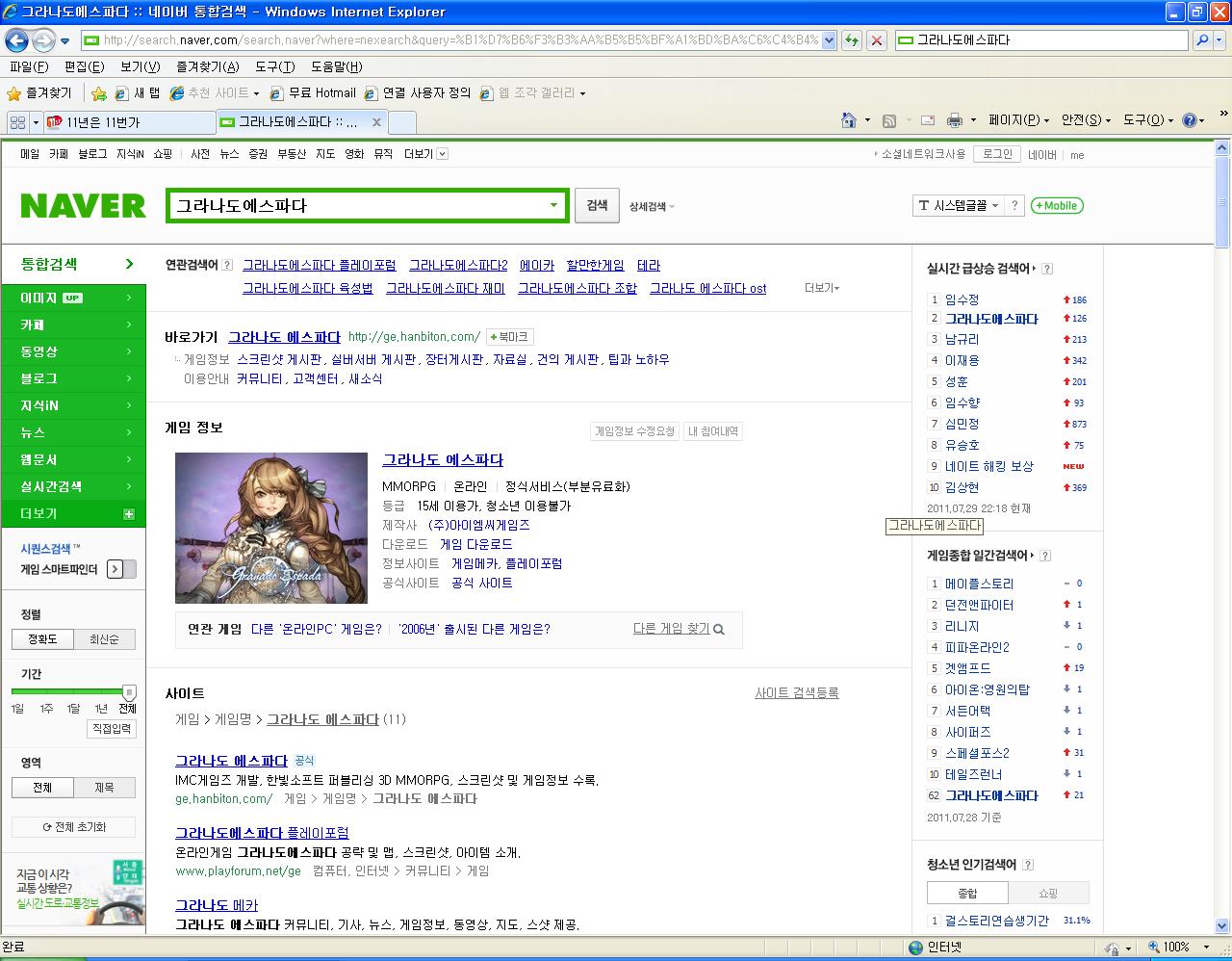Click the magnifier in 다른 게임 찾기
Screen dimensions: 1232x961
[719, 629]
